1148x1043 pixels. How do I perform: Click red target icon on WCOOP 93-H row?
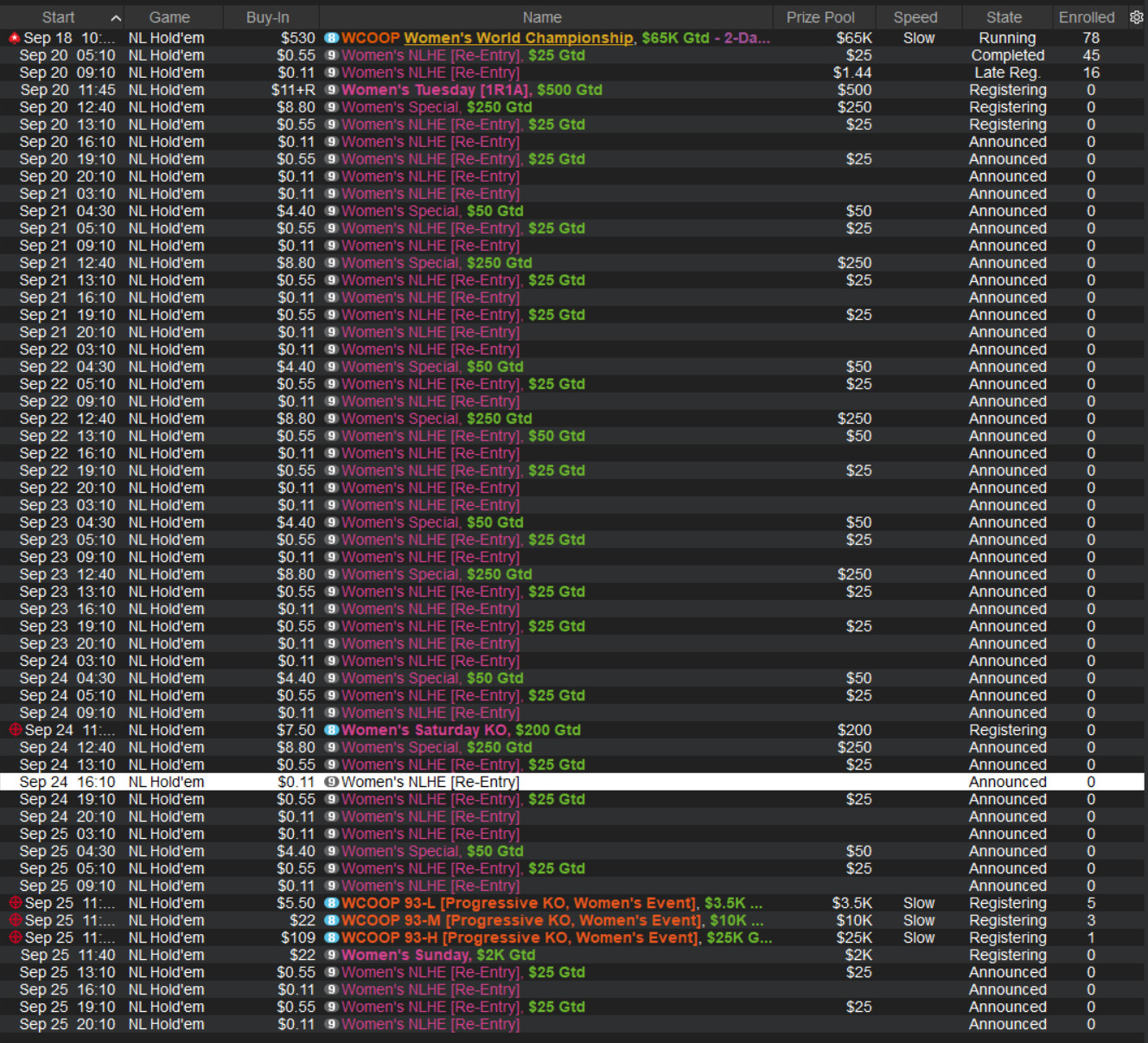[15, 937]
